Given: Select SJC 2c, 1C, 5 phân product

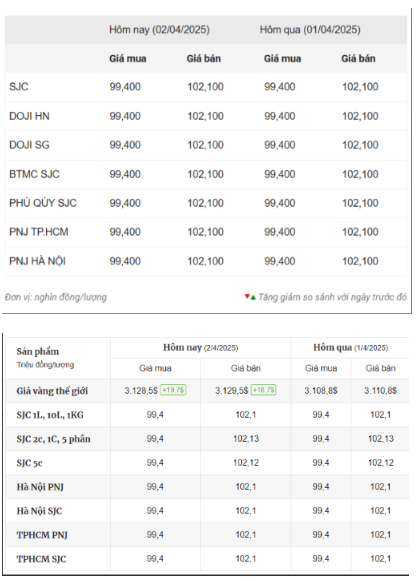Looking at the screenshot, I should [x=53, y=439].
